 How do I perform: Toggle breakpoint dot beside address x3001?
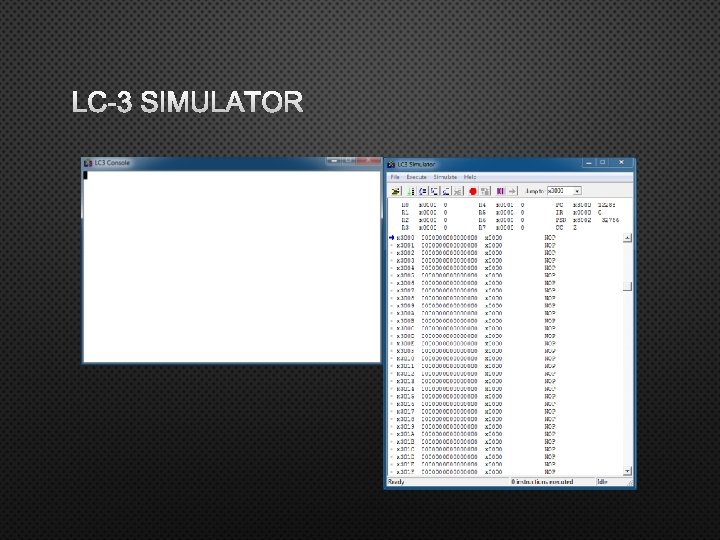click(x=392, y=246)
